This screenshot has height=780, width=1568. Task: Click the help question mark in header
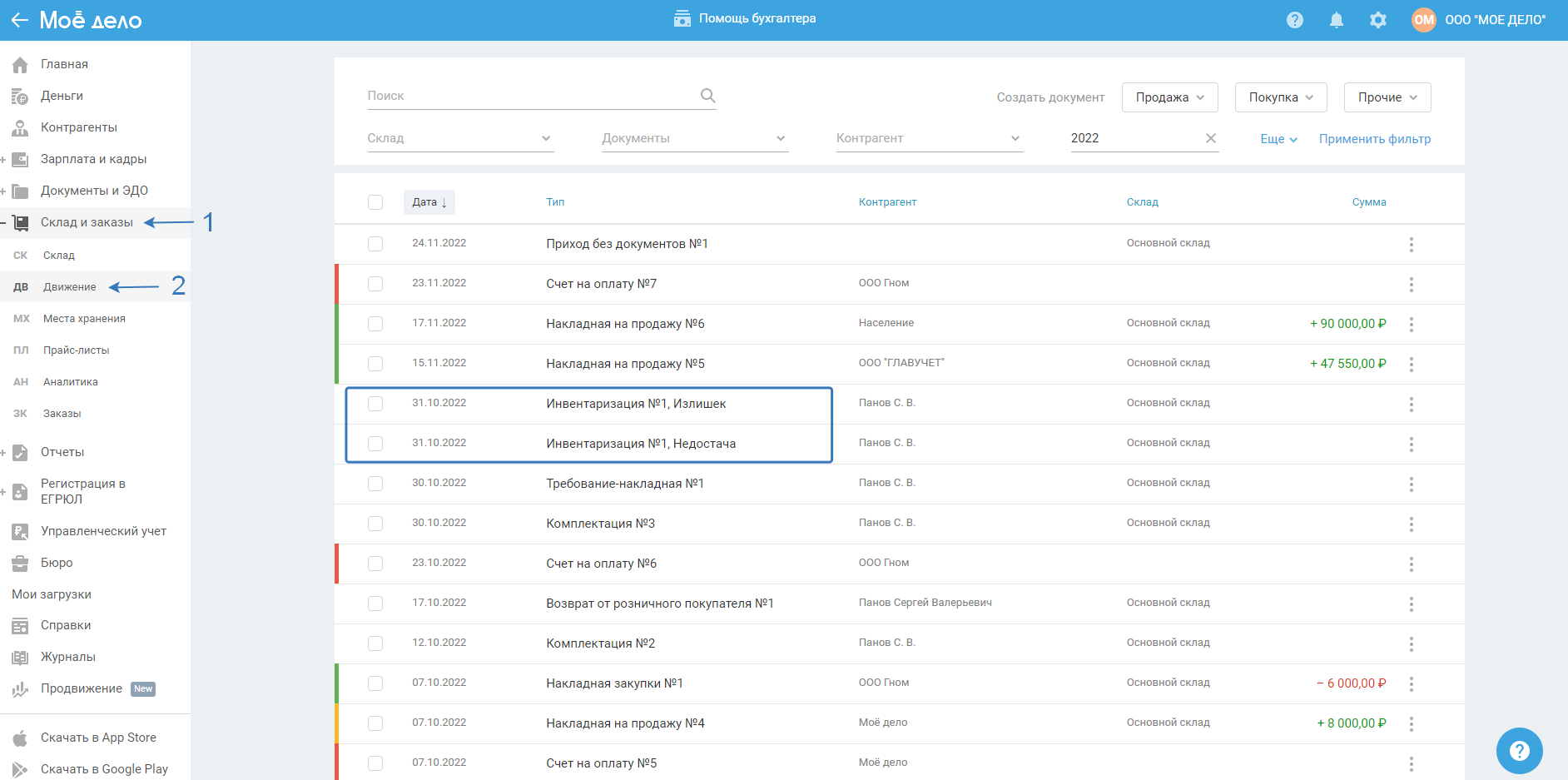pos(1294,20)
